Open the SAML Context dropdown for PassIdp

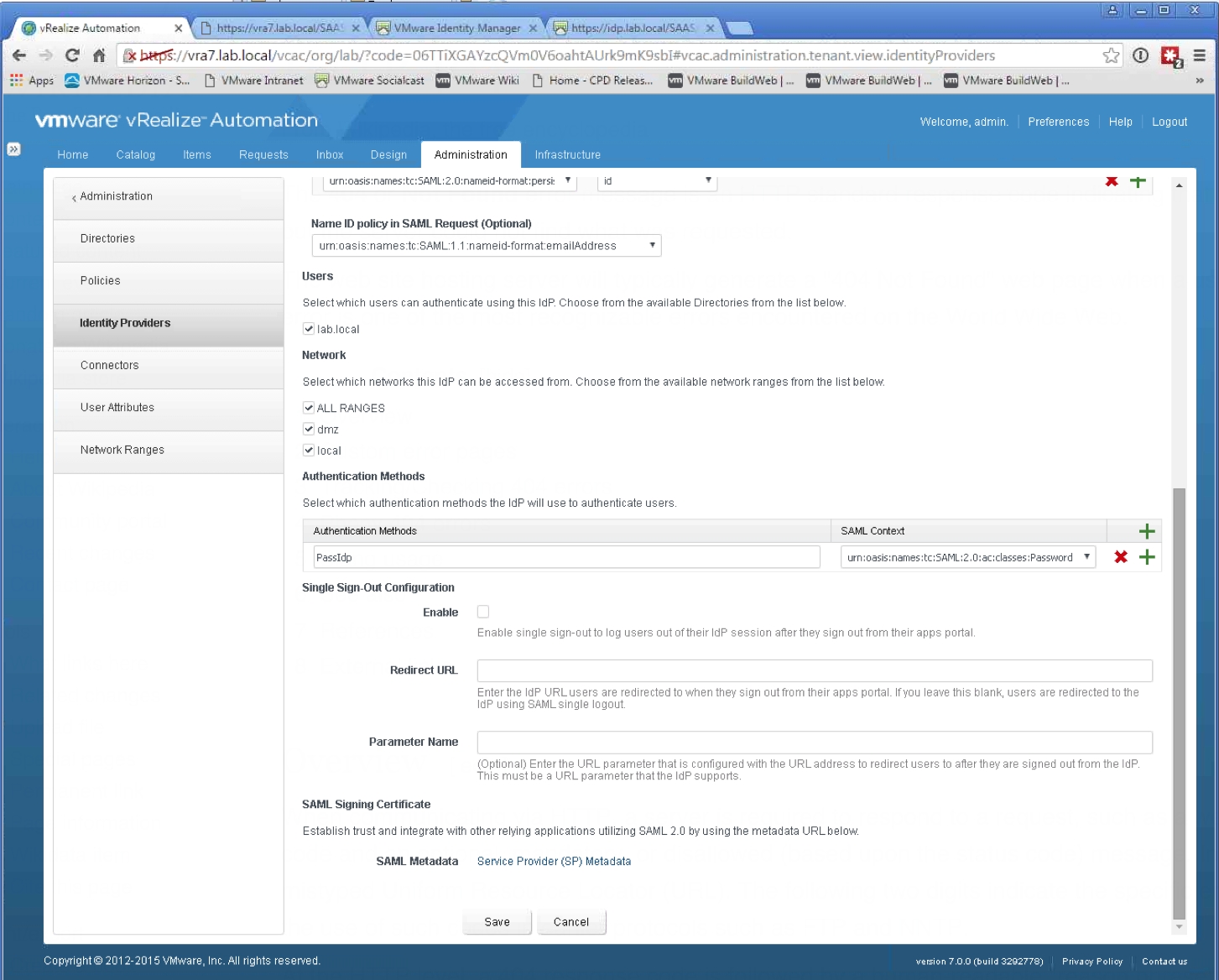click(968, 557)
